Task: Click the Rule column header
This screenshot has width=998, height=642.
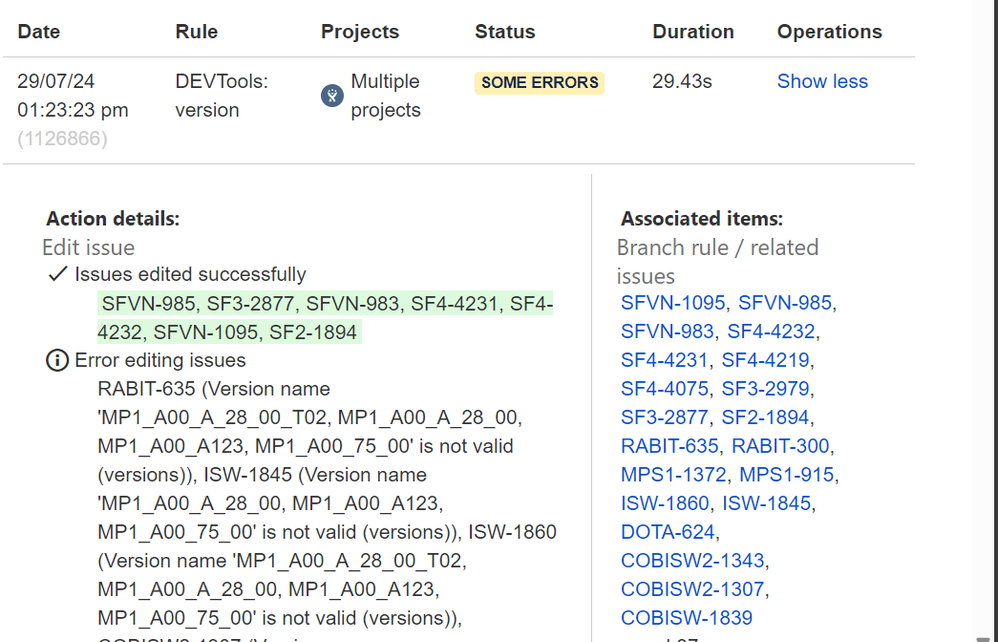Action: [x=197, y=32]
